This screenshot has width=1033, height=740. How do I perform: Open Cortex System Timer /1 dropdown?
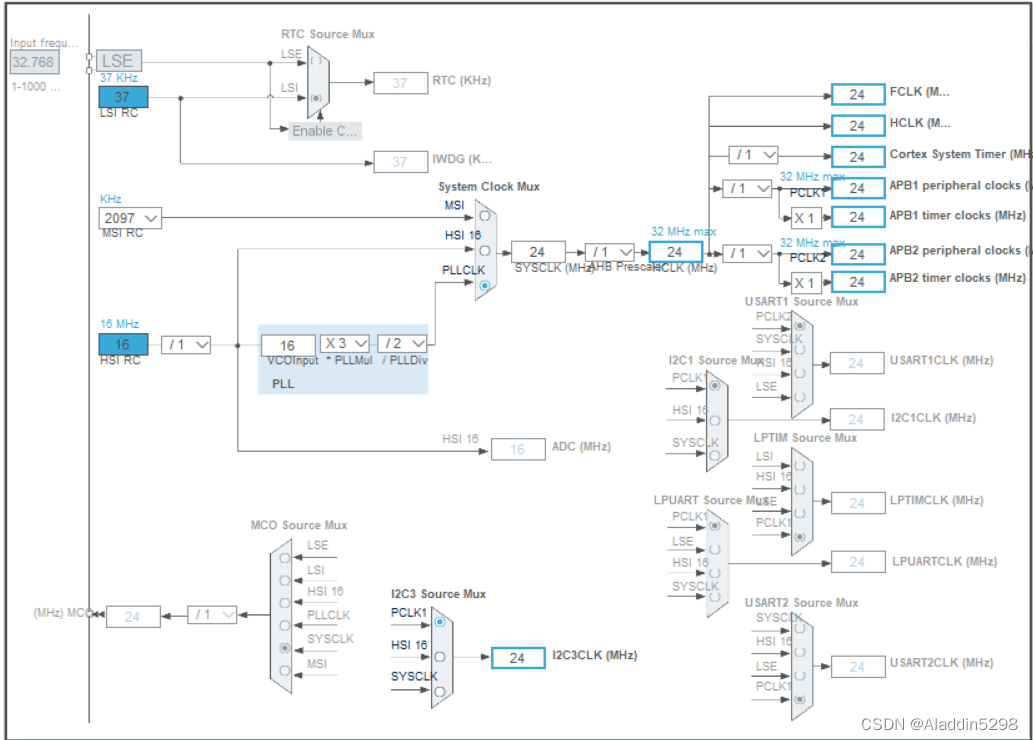point(754,155)
